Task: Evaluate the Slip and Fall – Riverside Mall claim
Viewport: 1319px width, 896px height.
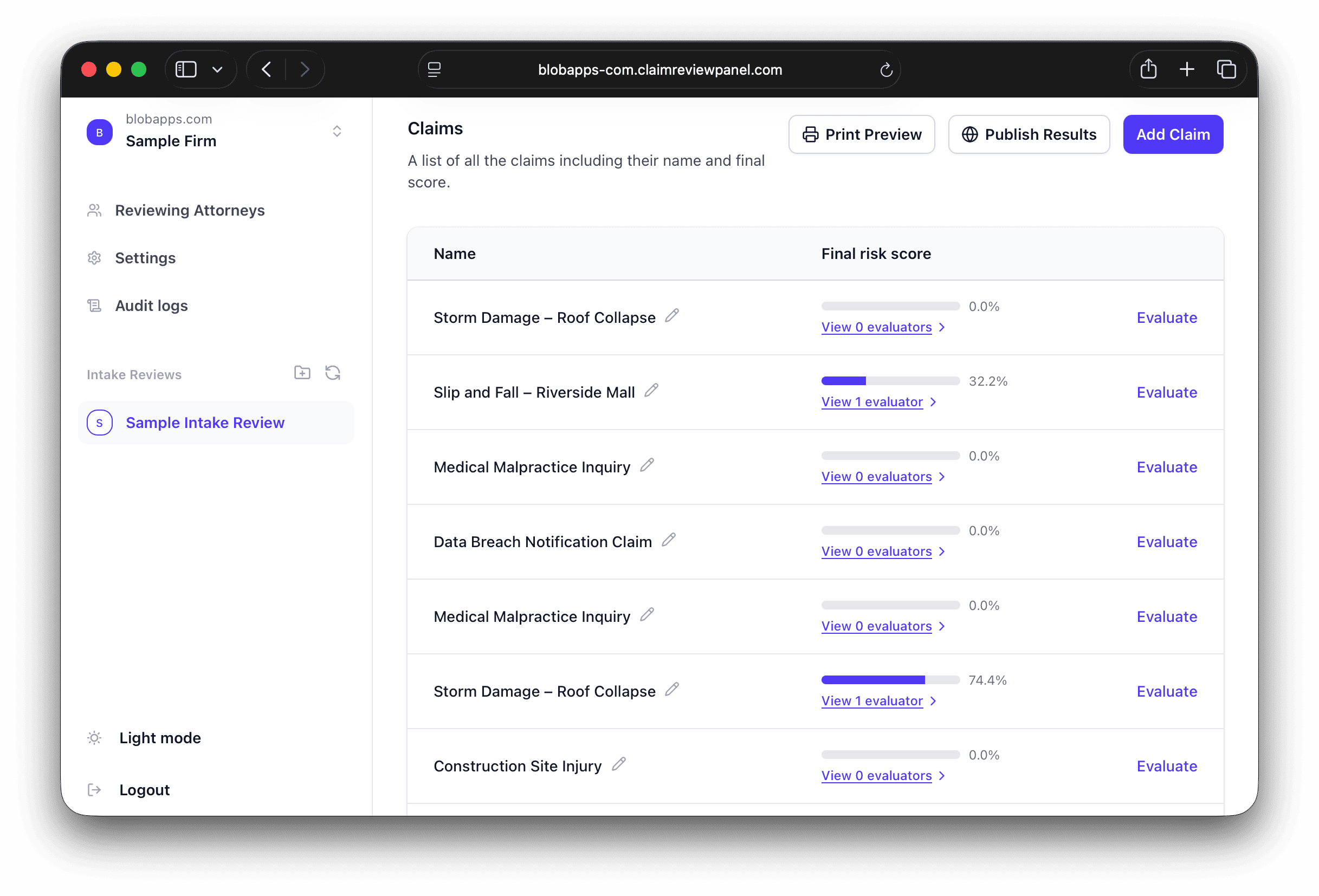Action: (x=1166, y=392)
